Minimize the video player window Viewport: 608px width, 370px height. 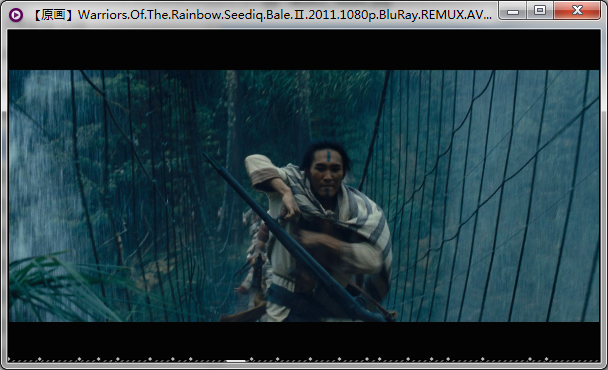tap(513, 10)
